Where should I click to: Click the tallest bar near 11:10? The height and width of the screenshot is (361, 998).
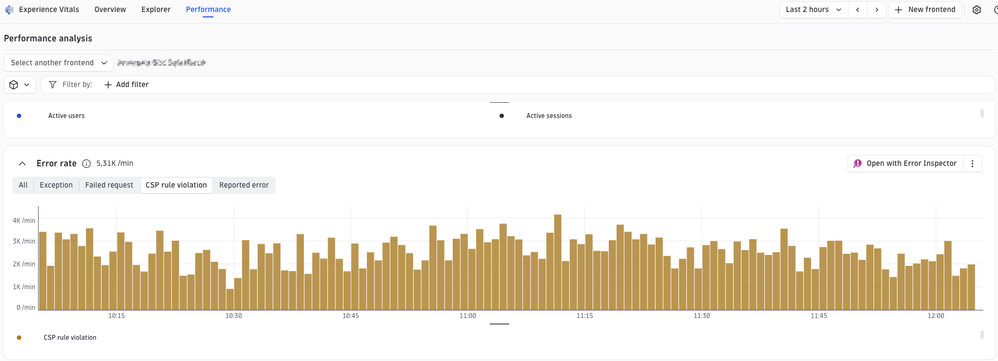click(x=558, y=262)
